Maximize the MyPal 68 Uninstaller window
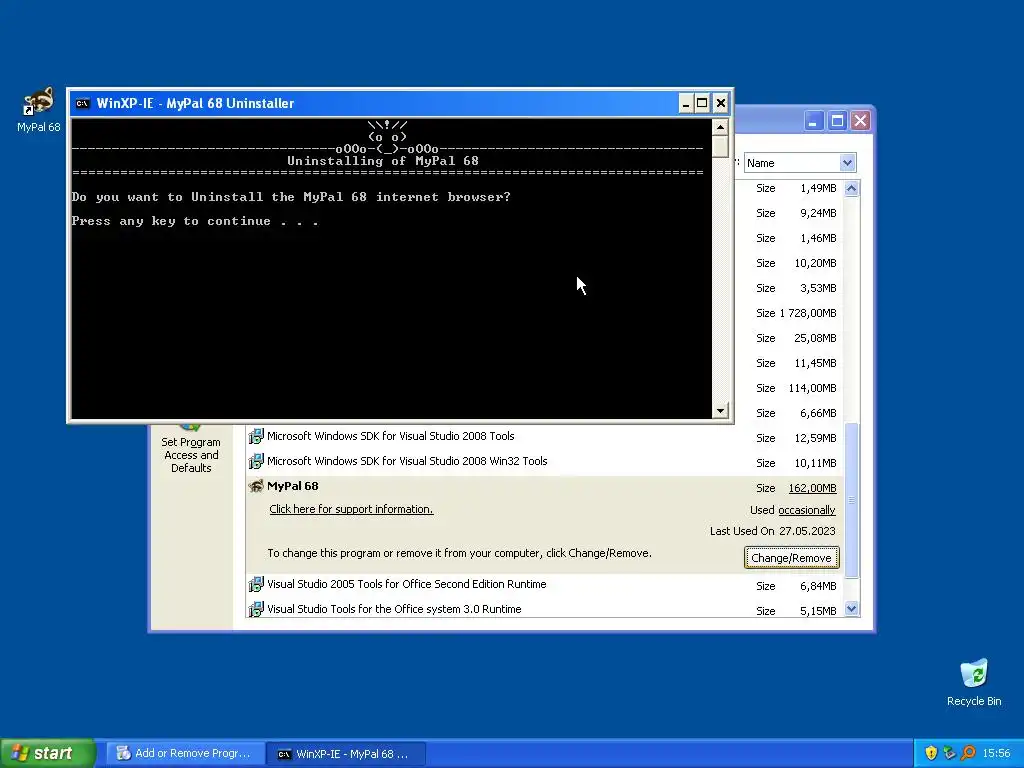This screenshot has width=1024, height=768. (702, 103)
